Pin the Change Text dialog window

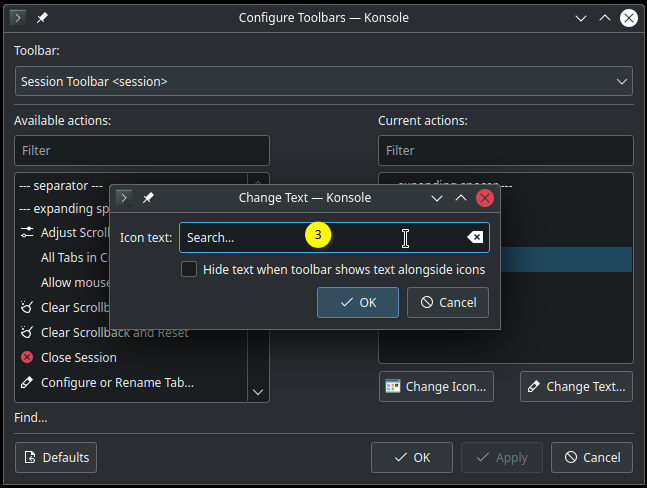coord(148,198)
